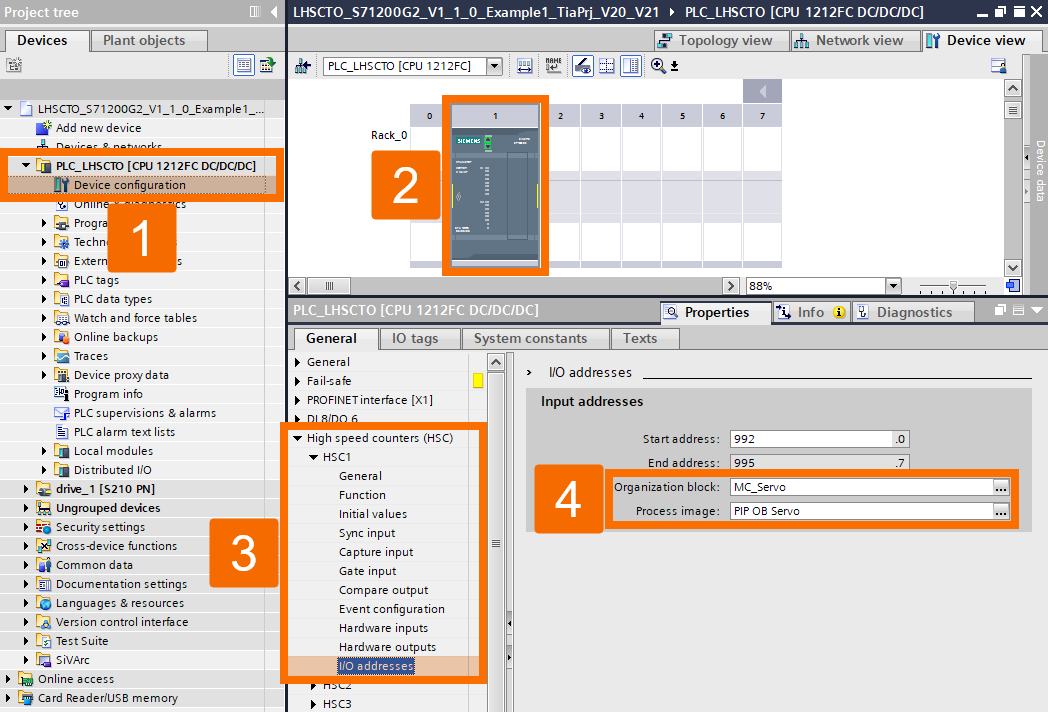Open the zoom level dropdown showing 88%
This screenshot has width=1048, height=712.
pyautogui.click(x=893, y=286)
